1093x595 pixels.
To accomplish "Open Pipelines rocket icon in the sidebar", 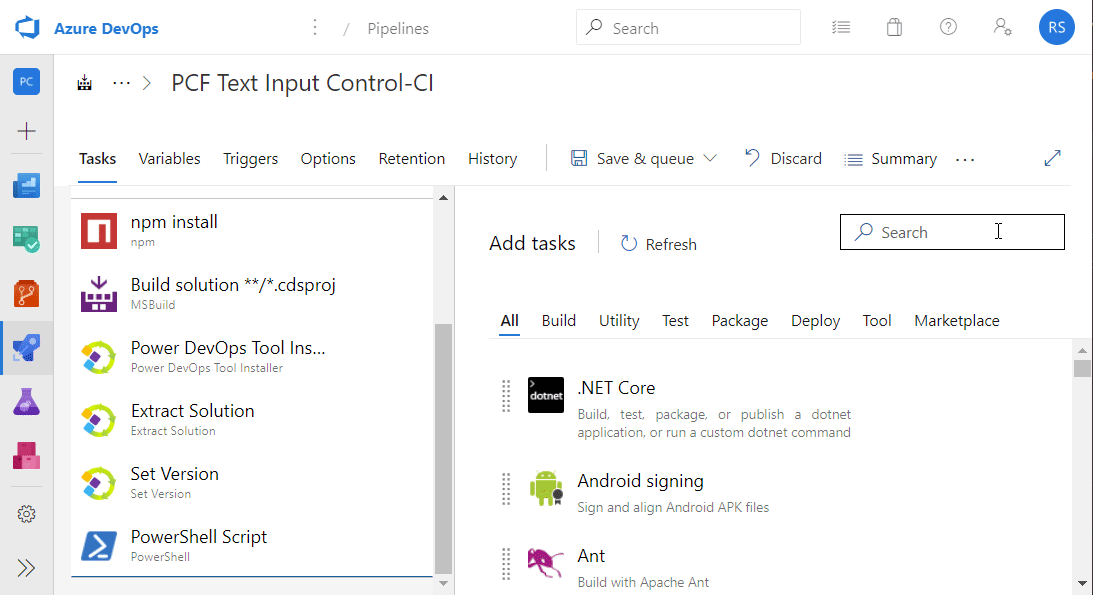I will tap(26, 348).
